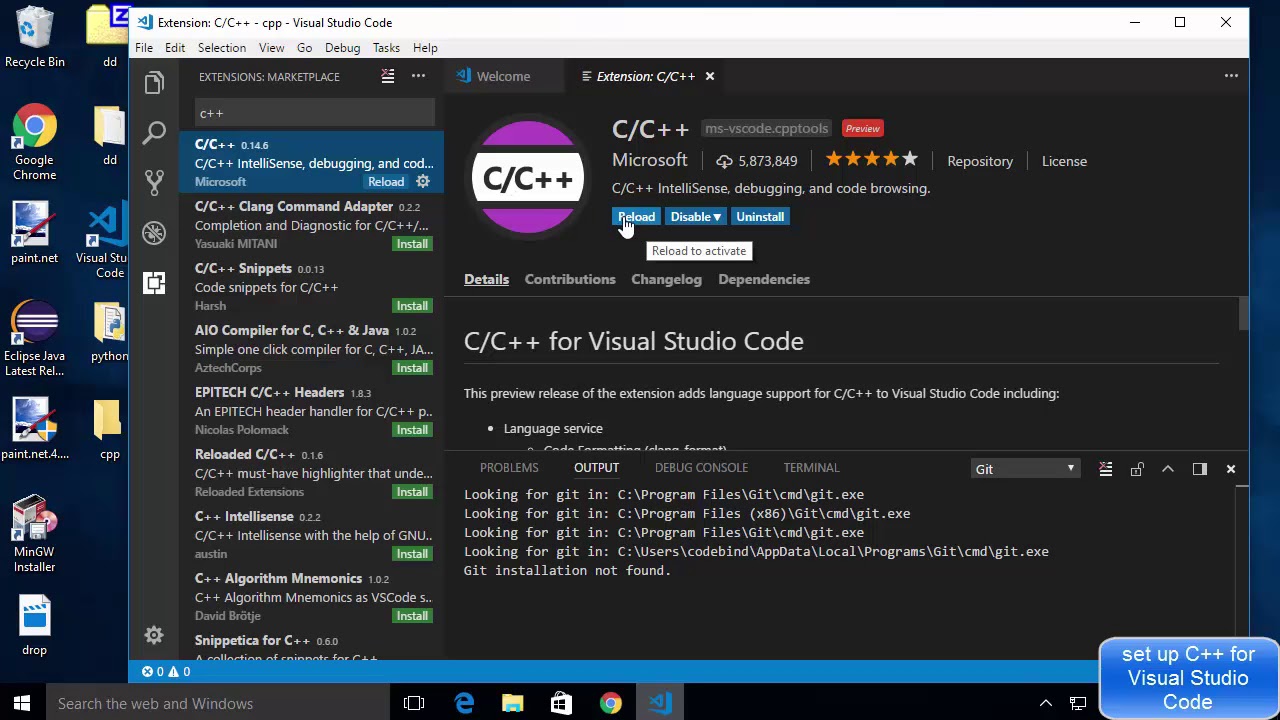Click the Extensions activity bar icon
1280x720 pixels.
[x=154, y=283]
